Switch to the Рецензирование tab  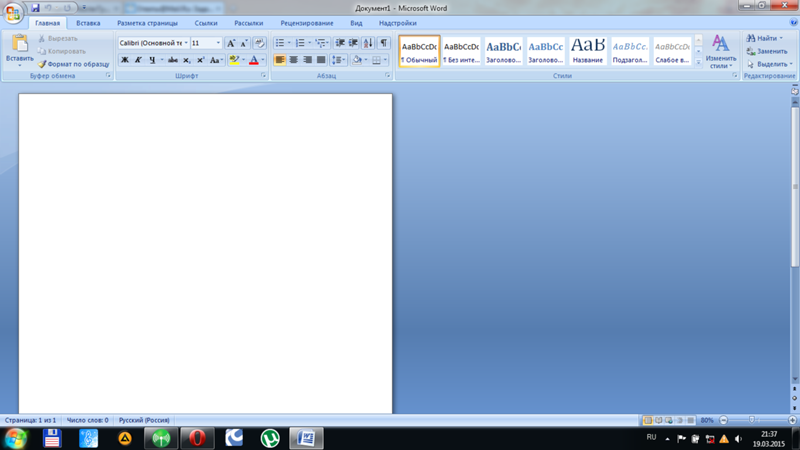tap(307, 23)
